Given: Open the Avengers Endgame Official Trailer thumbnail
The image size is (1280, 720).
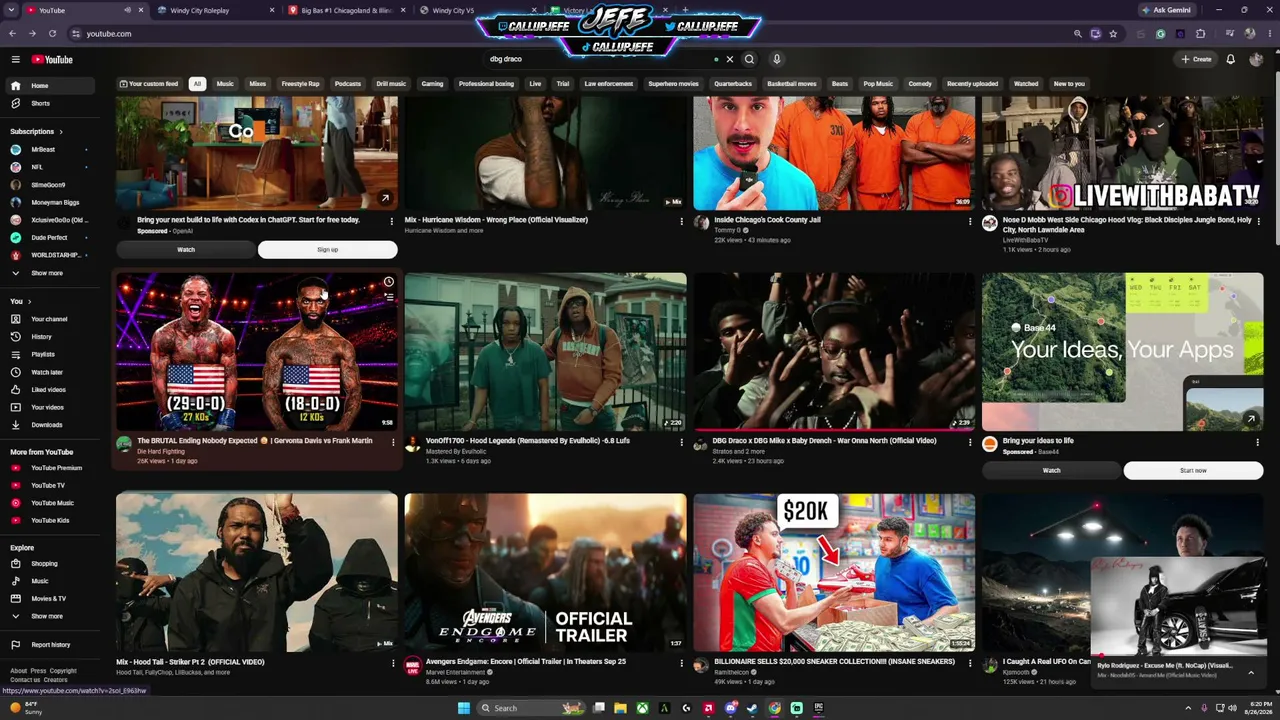Looking at the screenshot, I should pyautogui.click(x=545, y=572).
